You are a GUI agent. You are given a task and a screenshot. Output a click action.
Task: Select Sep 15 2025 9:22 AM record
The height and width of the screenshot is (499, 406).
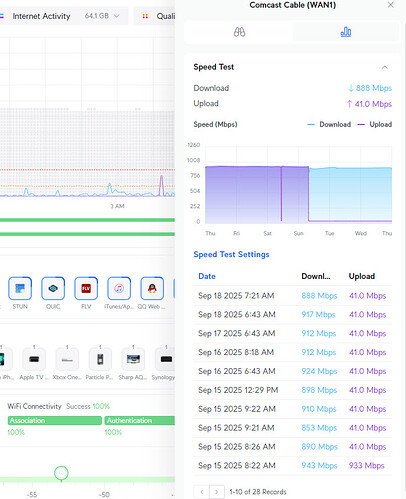tap(292, 409)
